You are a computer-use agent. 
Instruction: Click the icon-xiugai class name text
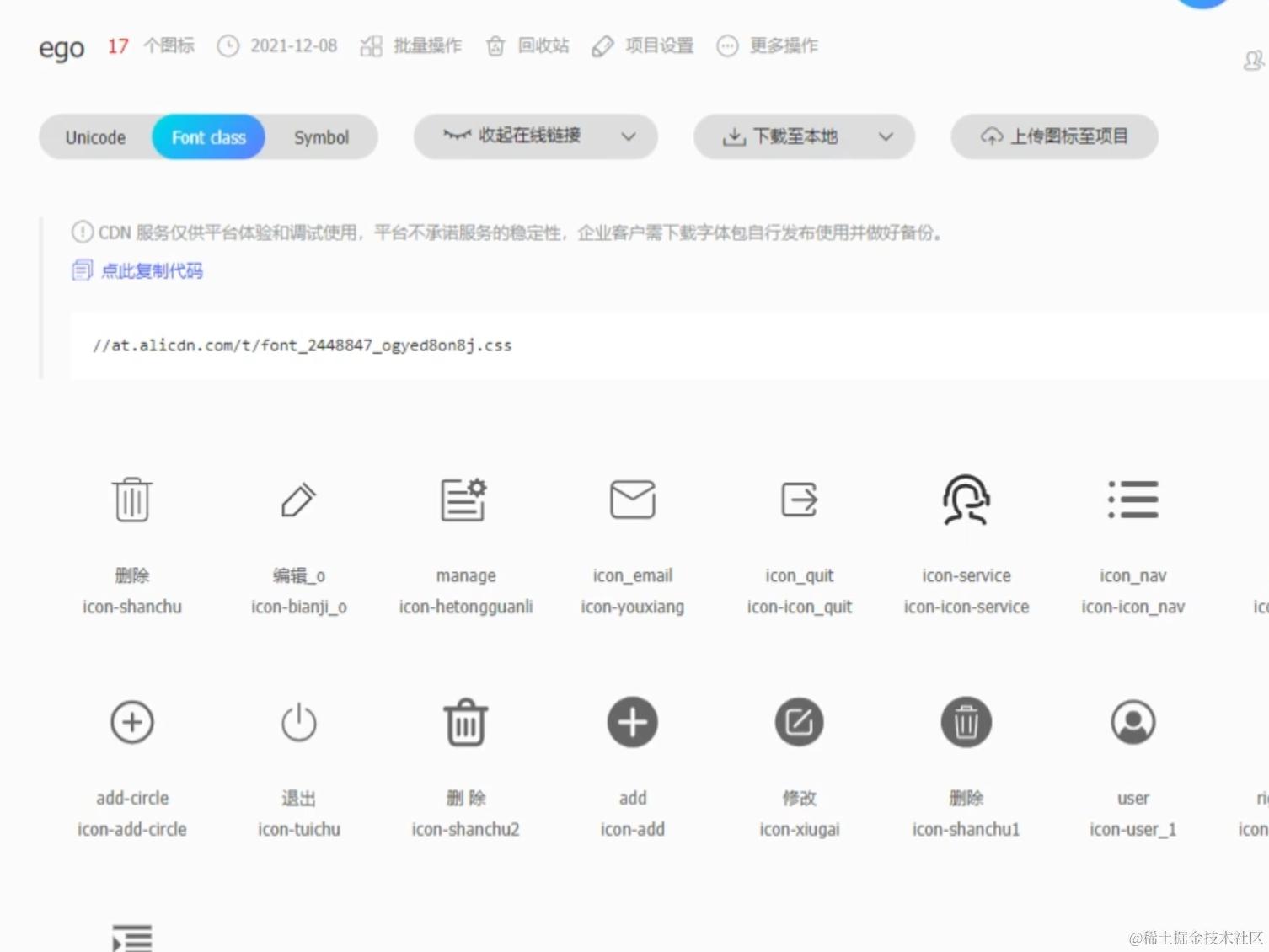tap(800, 829)
